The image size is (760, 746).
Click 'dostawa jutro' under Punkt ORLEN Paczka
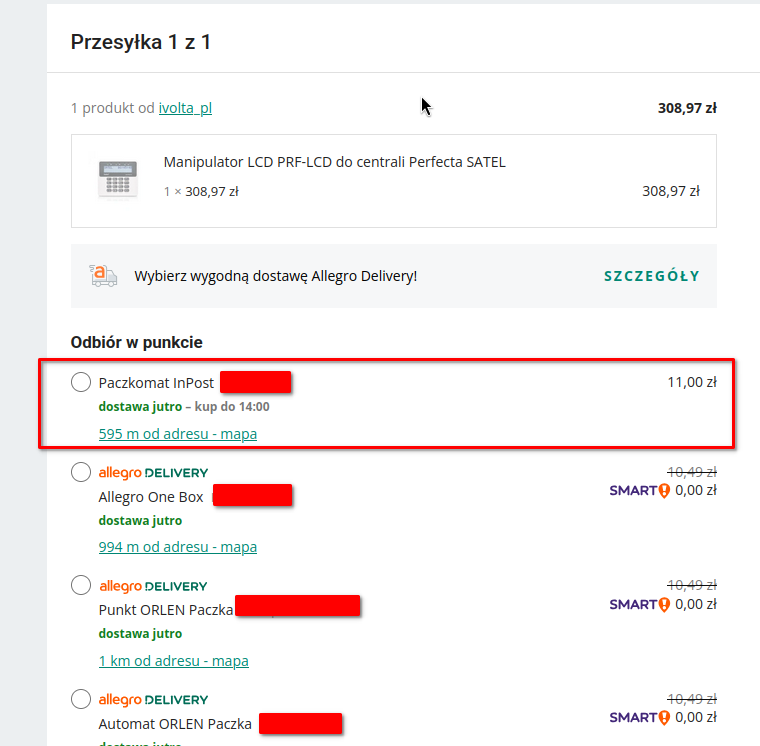141,634
